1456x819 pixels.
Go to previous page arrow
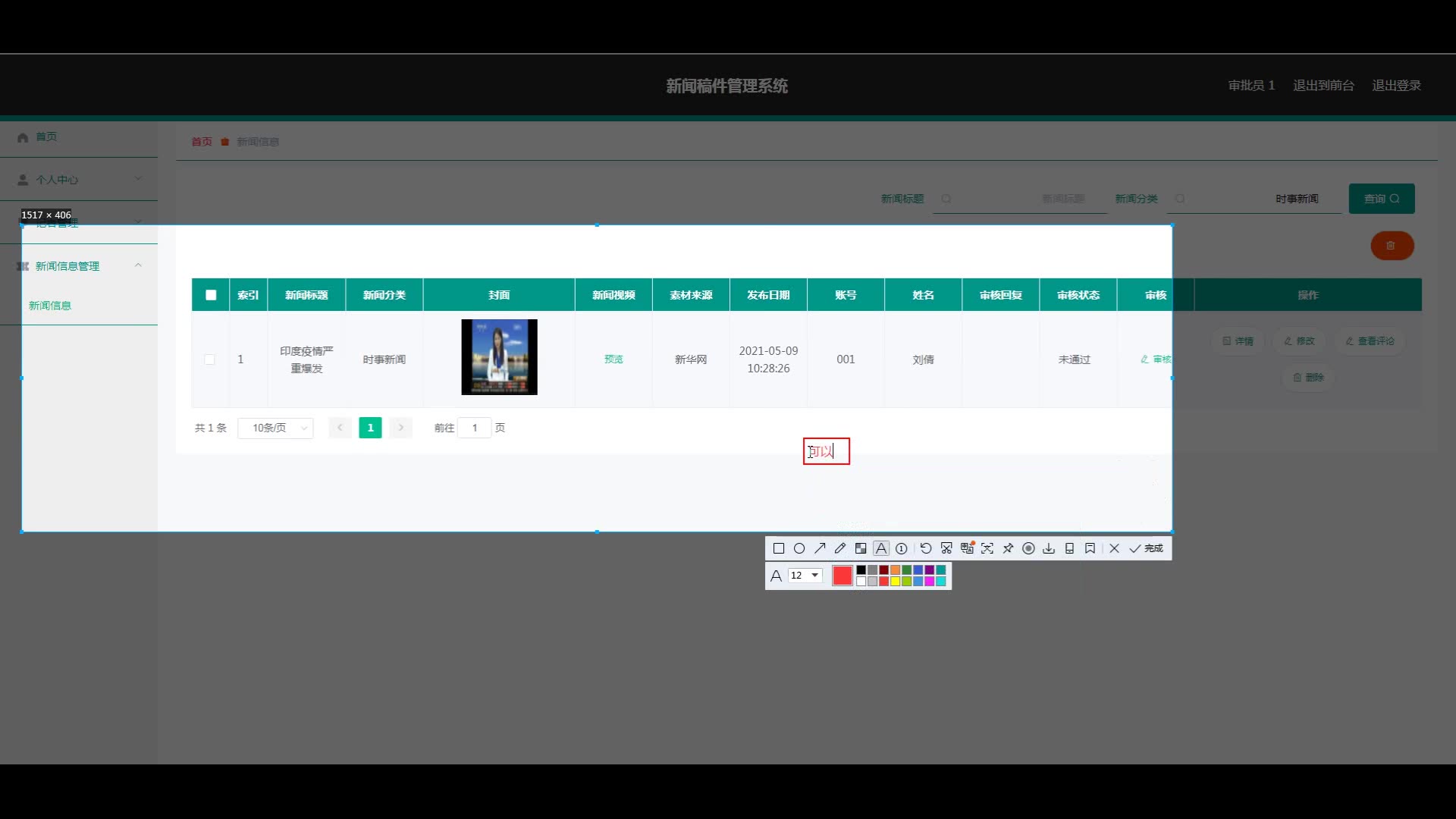[340, 428]
